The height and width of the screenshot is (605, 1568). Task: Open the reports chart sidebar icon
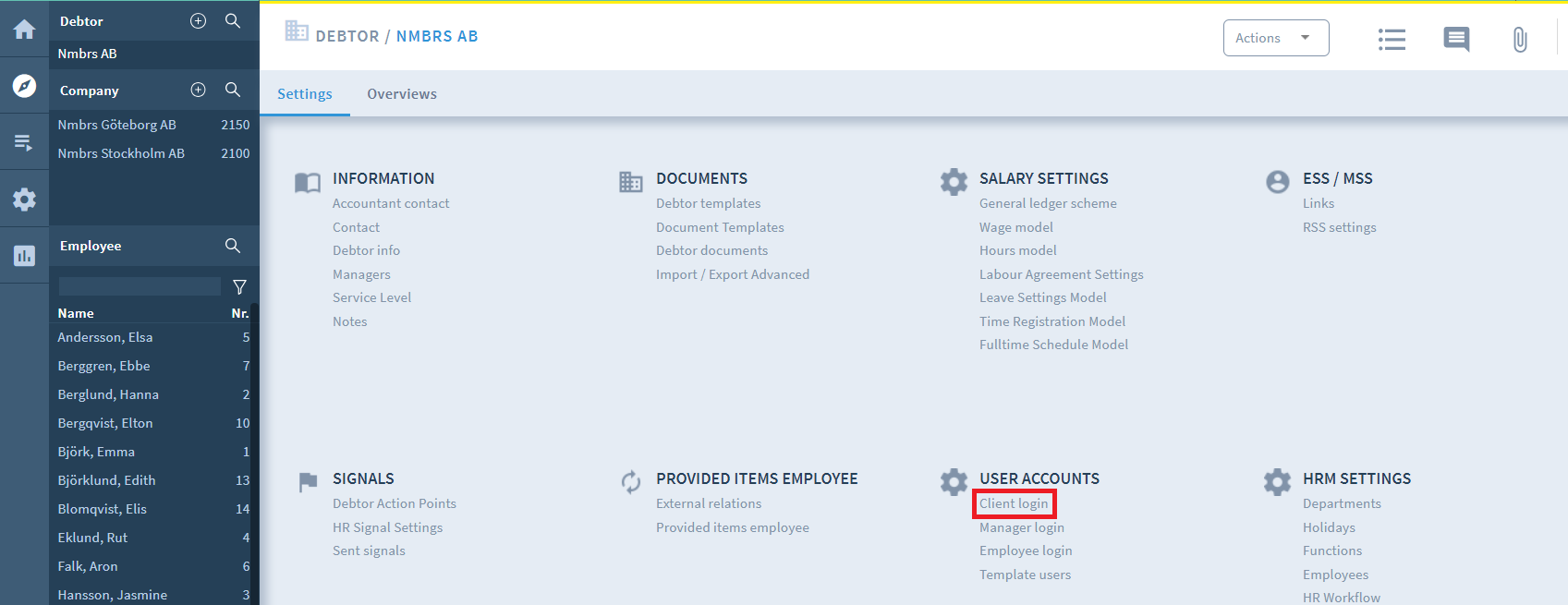pos(24,256)
